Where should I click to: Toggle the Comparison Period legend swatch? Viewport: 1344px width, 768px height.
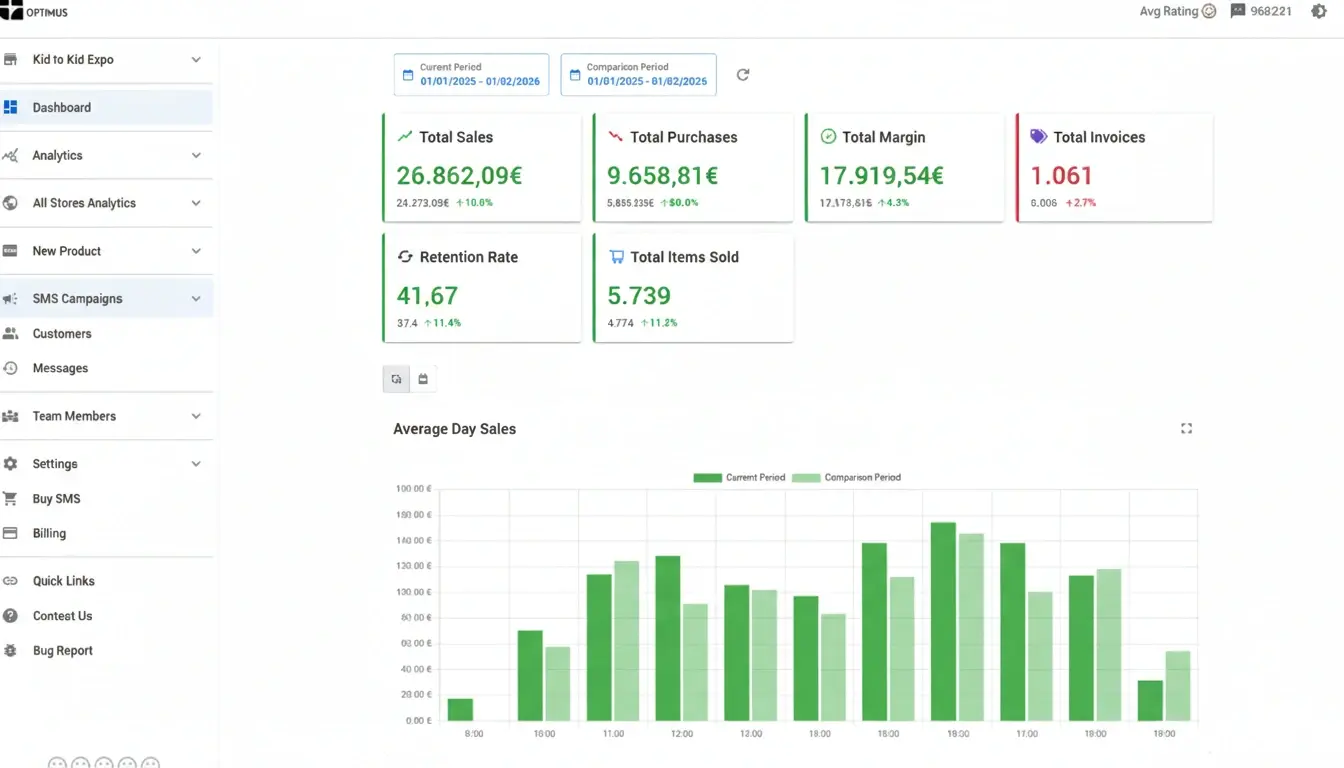806,478
